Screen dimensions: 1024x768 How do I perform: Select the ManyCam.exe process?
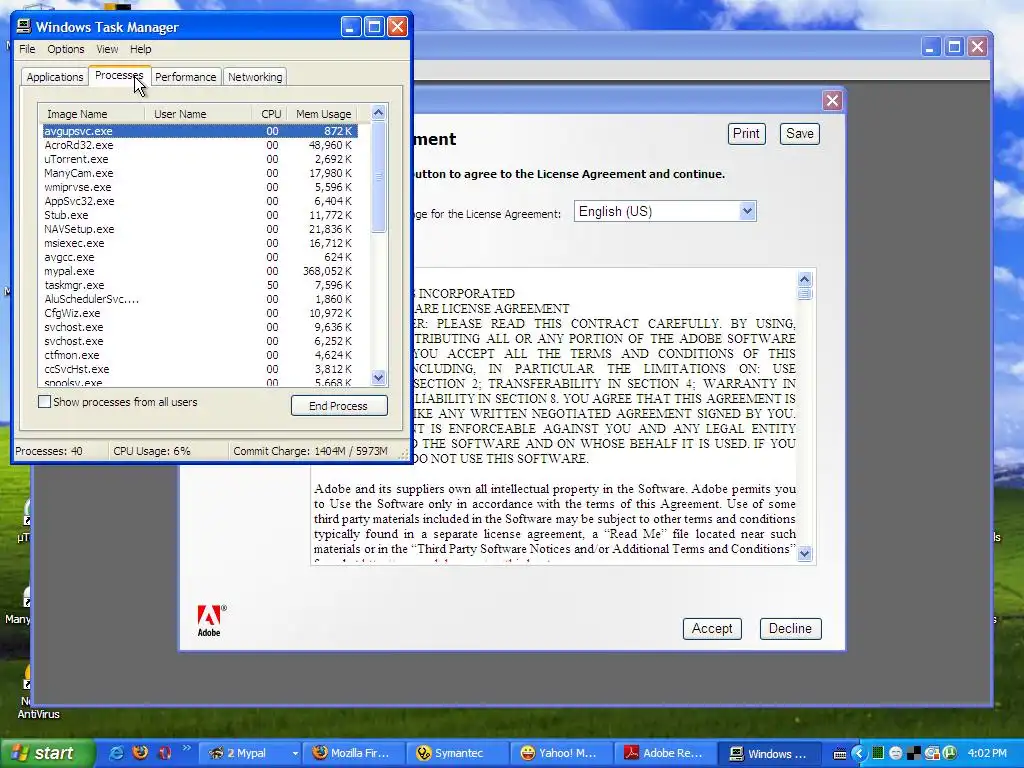pyautogui.click(x=199, y=173)
